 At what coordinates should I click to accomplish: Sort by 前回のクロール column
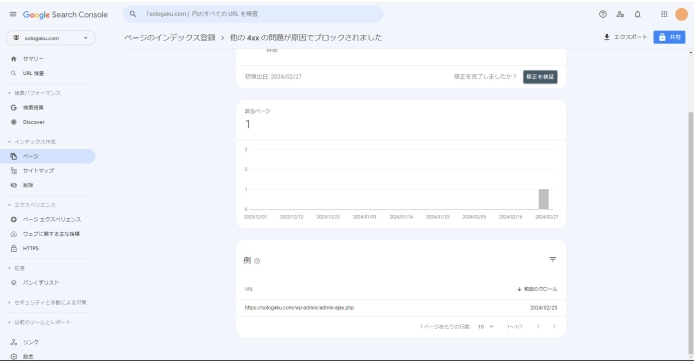(x=537, y=289)
